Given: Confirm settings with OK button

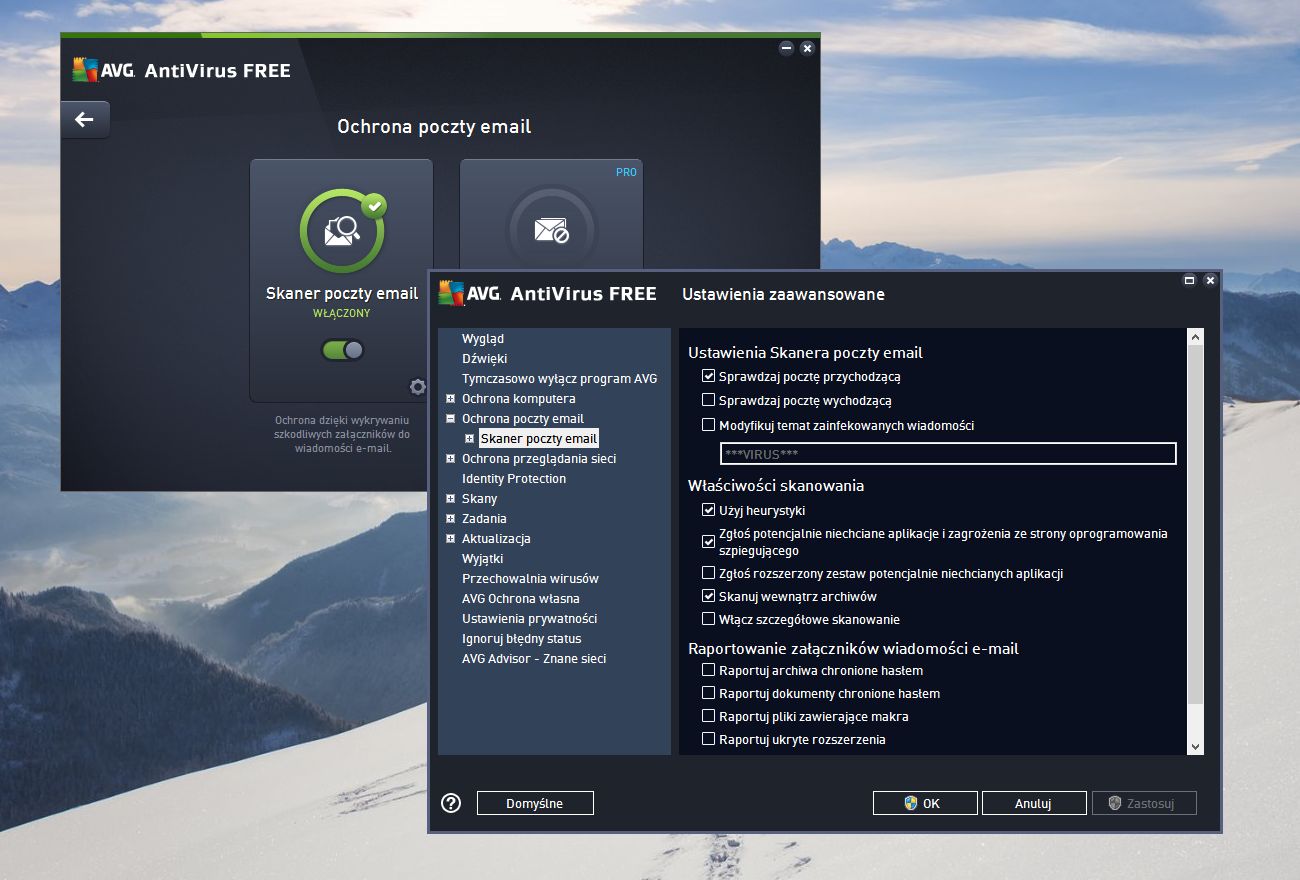Looking at the screenshot, I should (x=925, y=803).
